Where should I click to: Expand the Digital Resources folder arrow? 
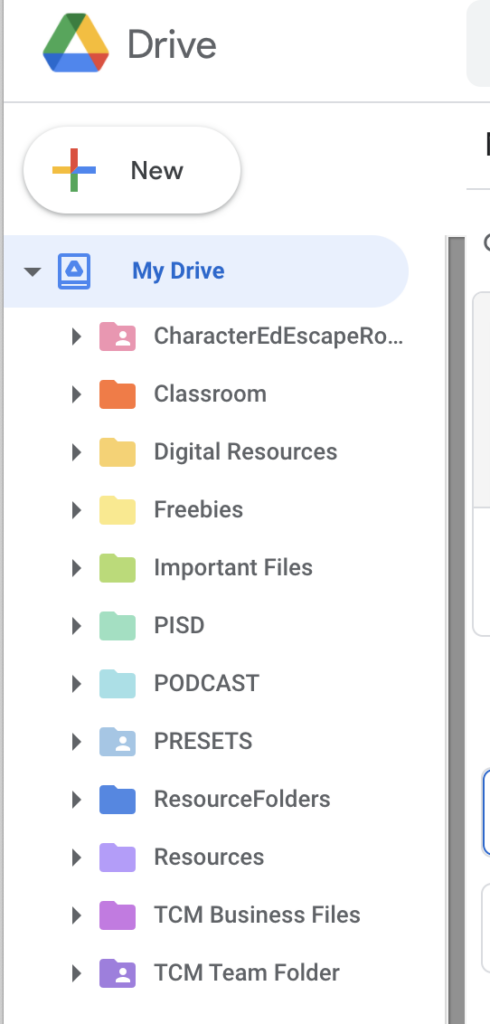(x=76, y=452)
